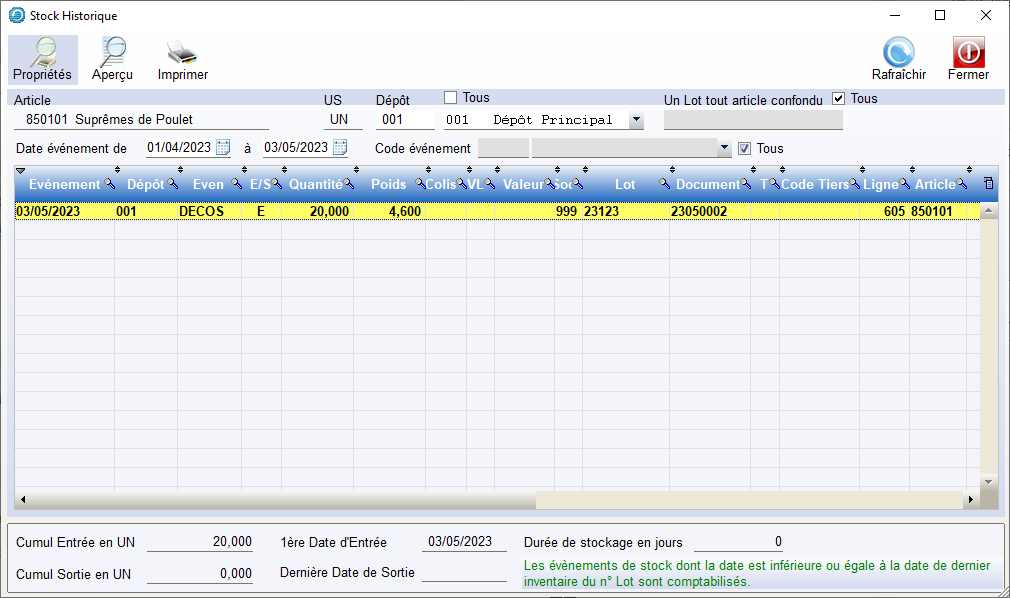
Task: Uncheck Tous for Un Lot tout article
Action: [839, 99]
